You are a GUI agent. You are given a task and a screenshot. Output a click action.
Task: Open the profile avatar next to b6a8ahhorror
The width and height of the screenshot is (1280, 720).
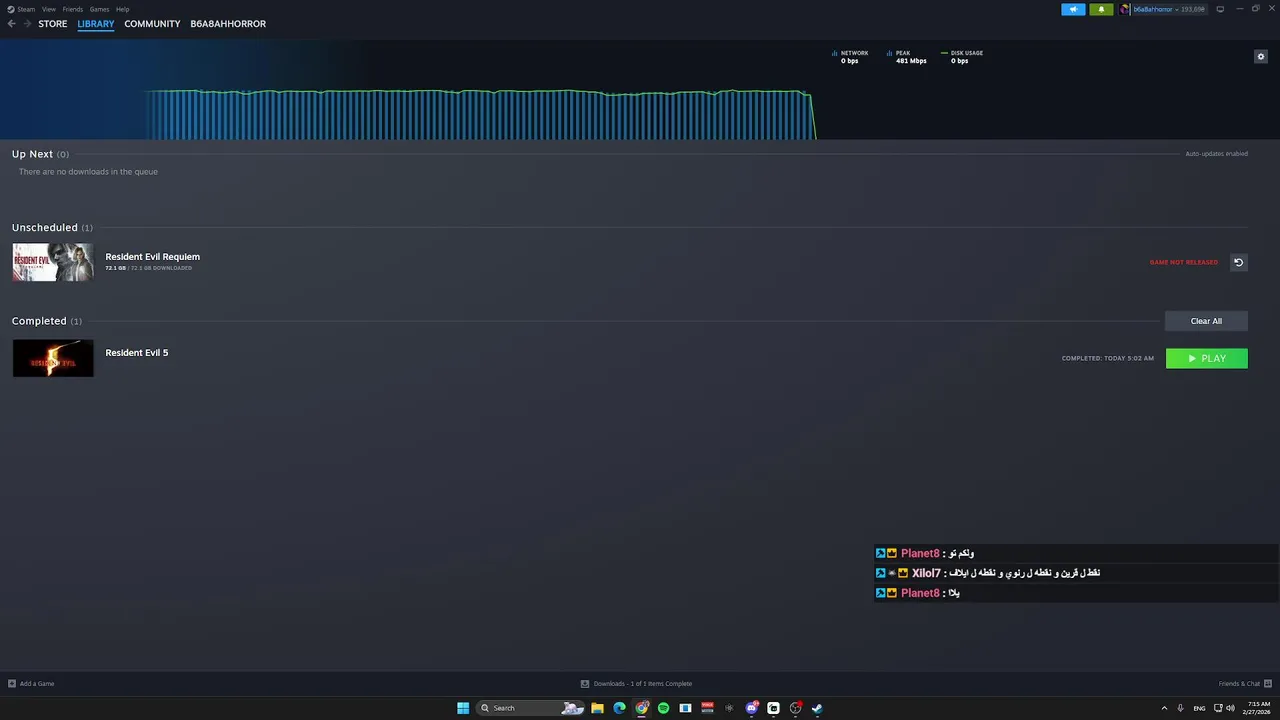pyautogui.click(x=1125, y=9)
